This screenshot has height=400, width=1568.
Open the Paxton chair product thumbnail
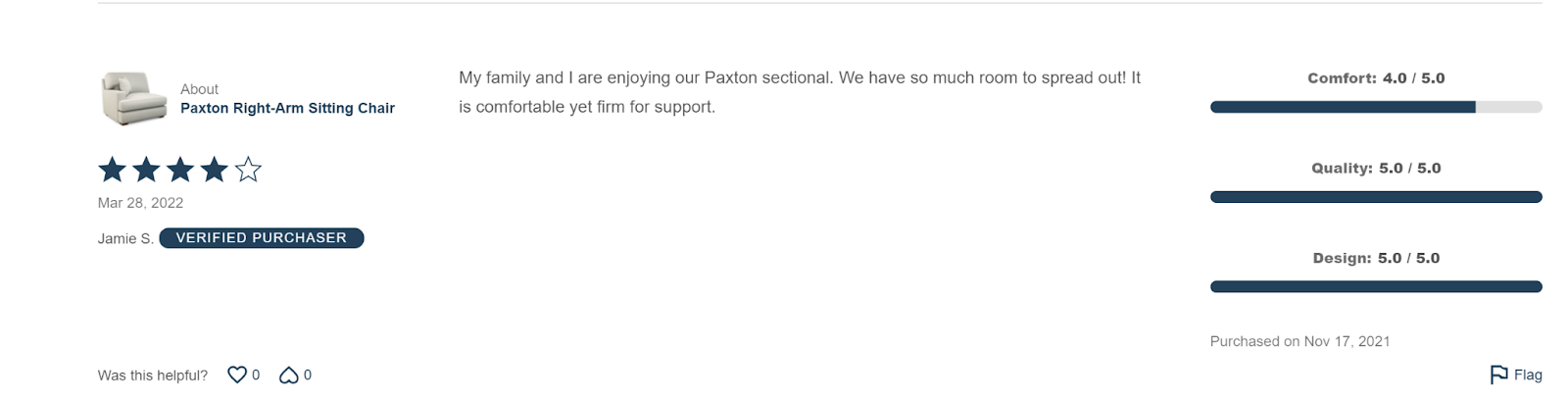(x=134, y=98)
